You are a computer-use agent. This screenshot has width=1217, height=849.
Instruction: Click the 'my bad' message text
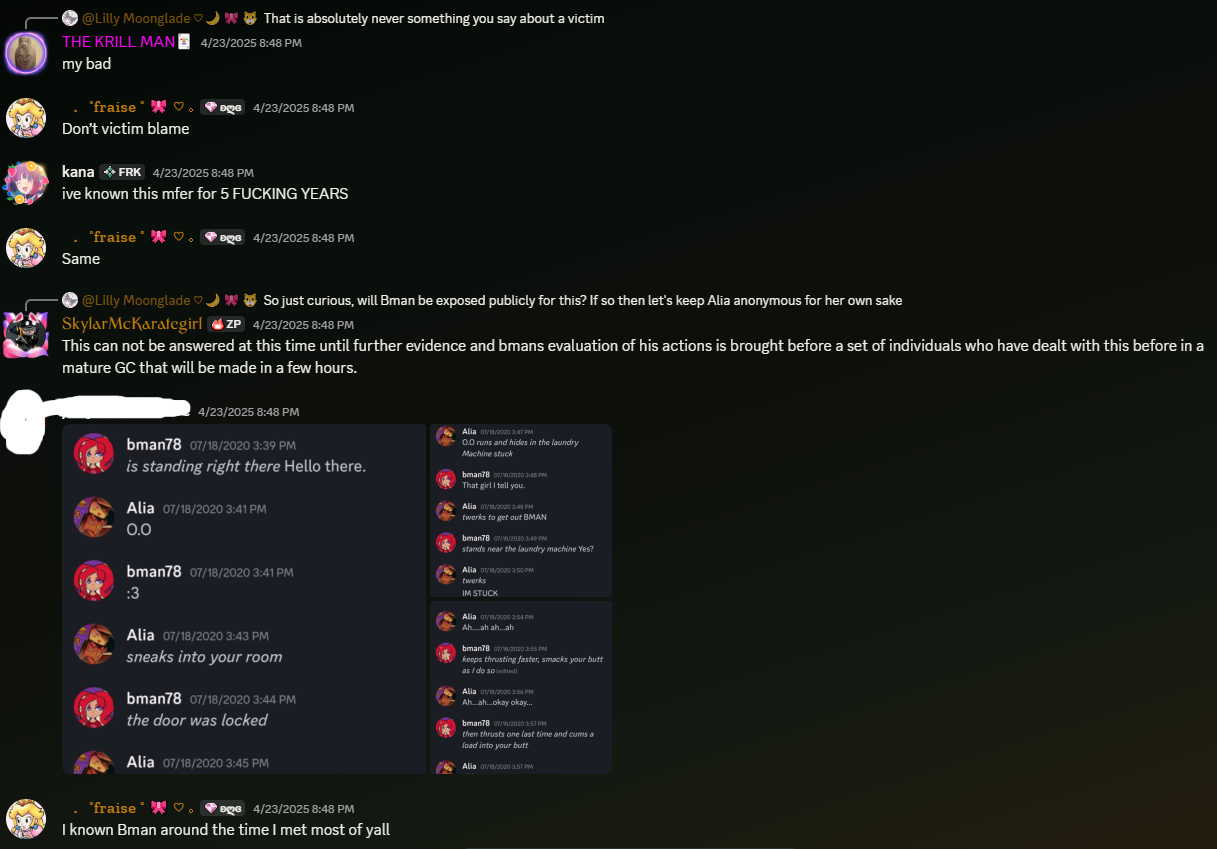86,63
